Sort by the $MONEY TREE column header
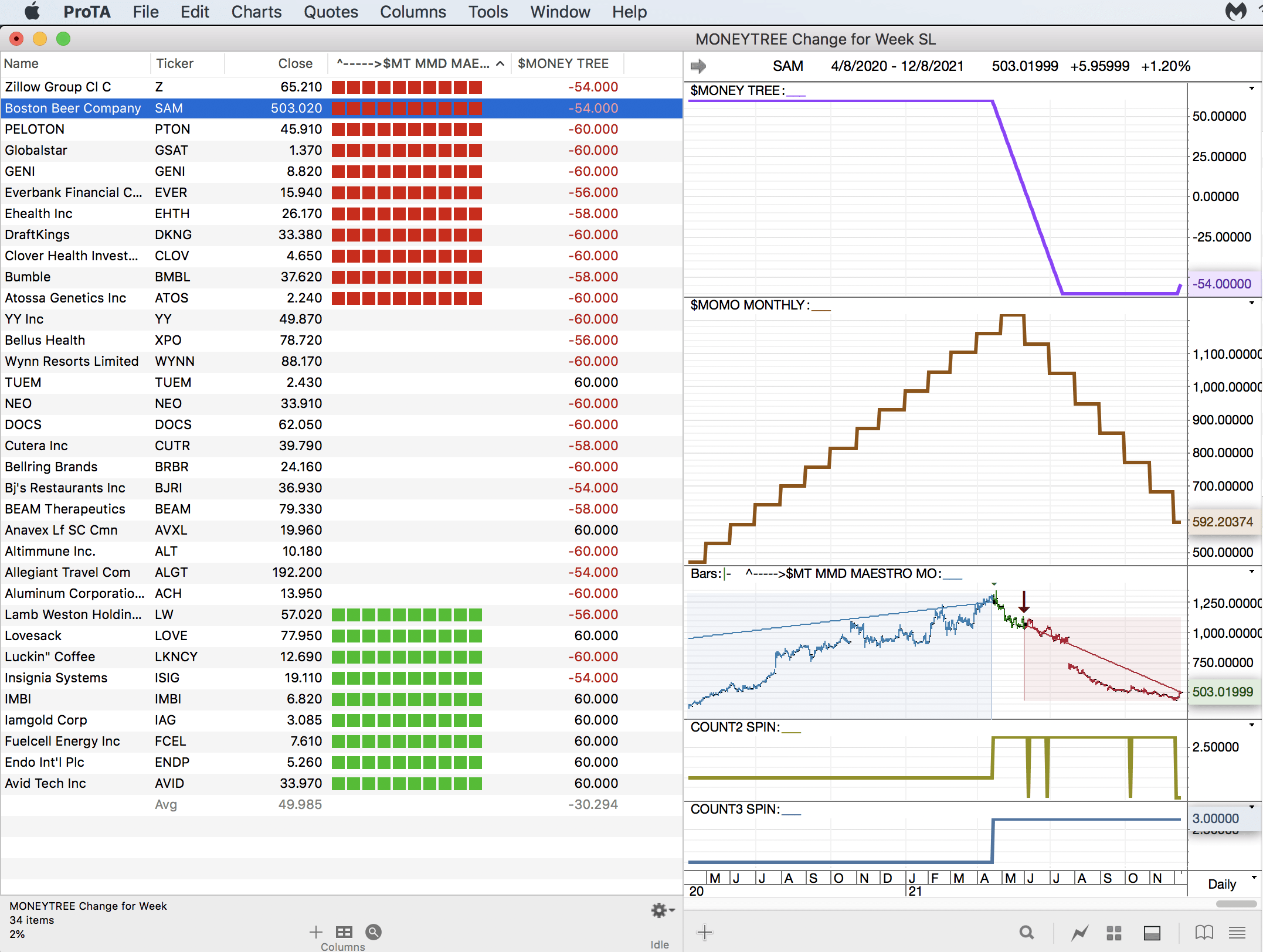The width and height of the screenshot is (1263, 952). click(x=563, y=63)
